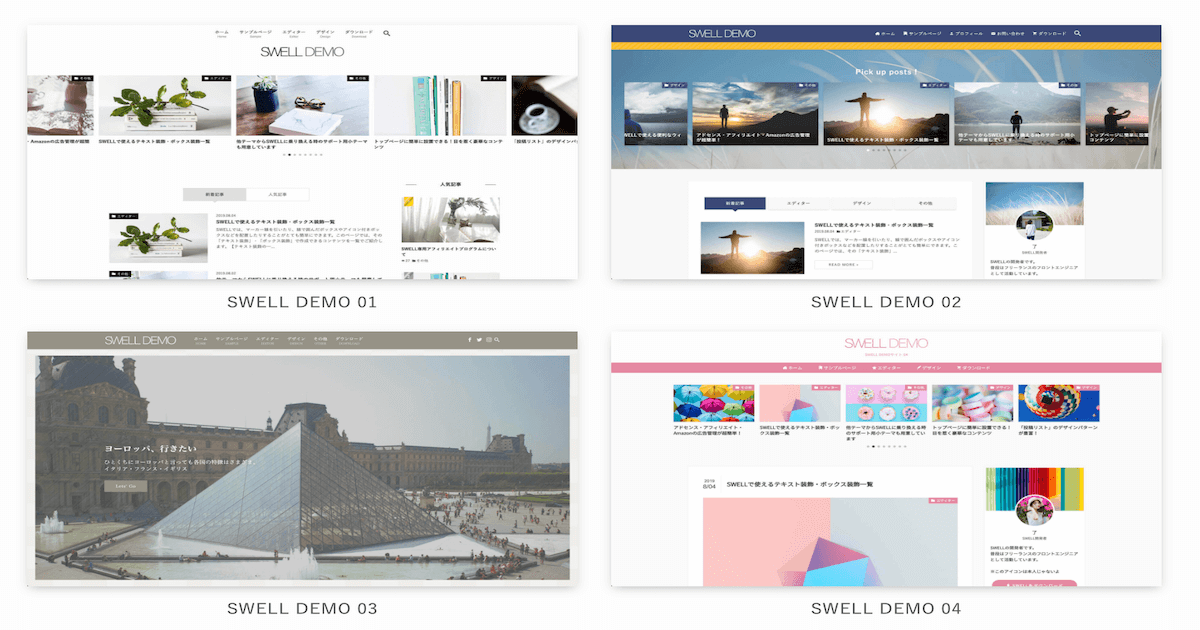
Task: Click profile avatar in SWELL DEMO 04 sidebar
Action: (1034, 510)
